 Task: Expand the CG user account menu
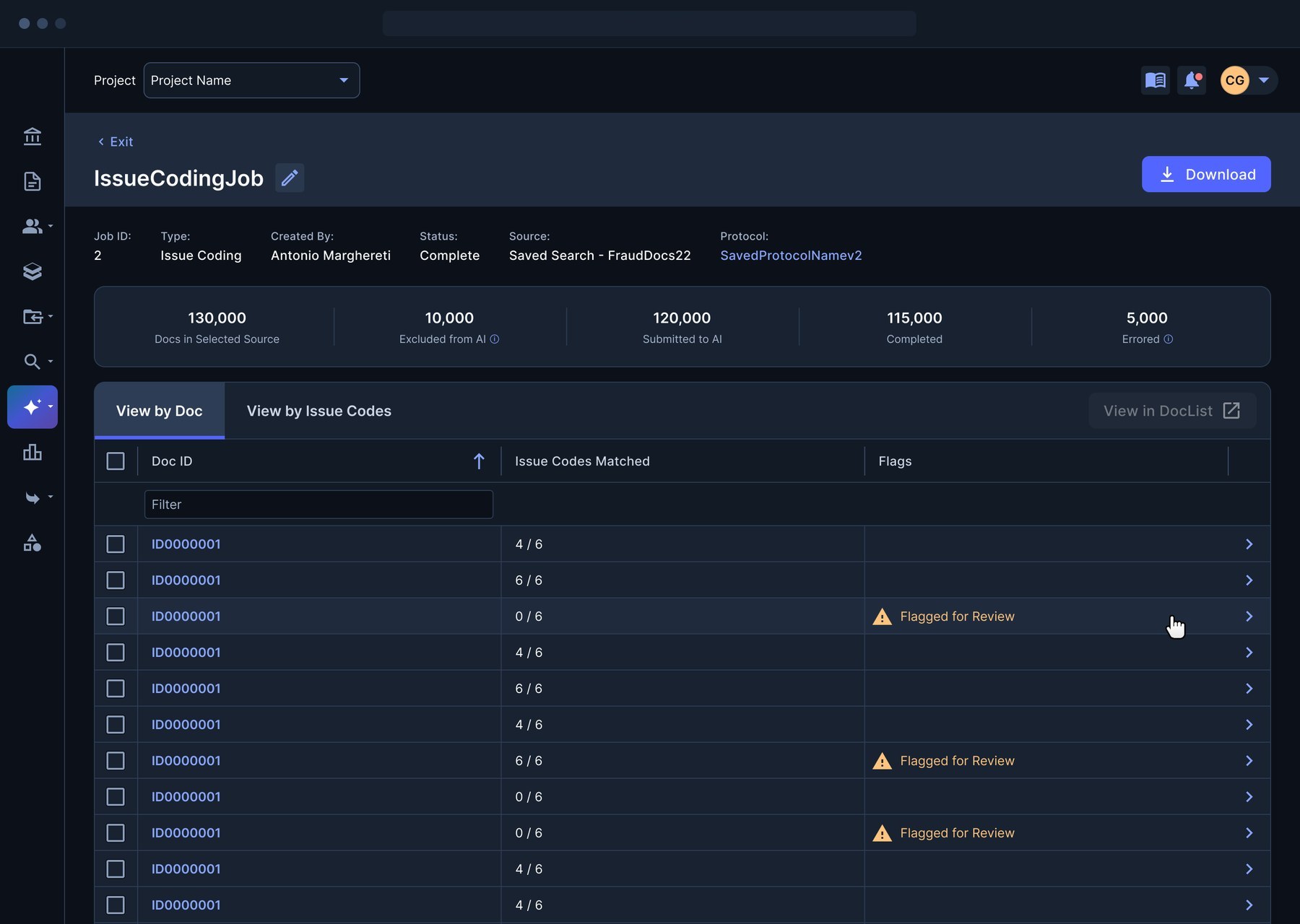click(1248, 80)
